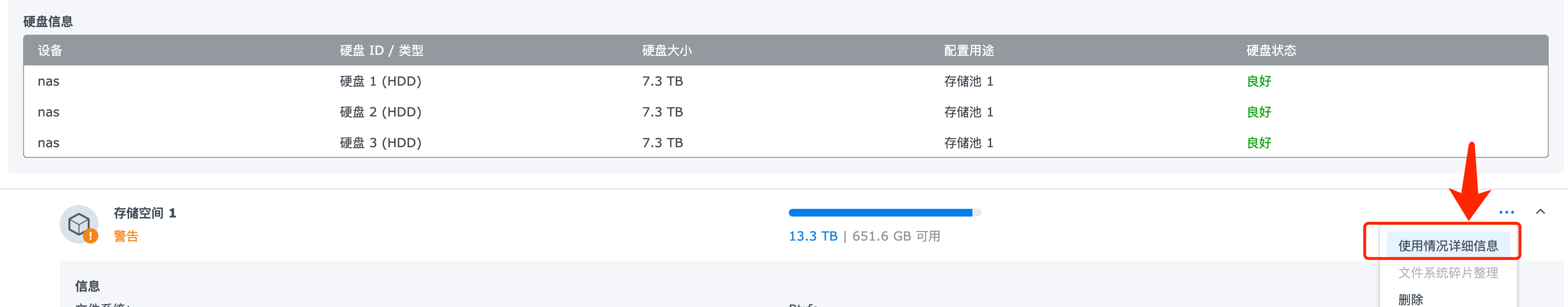Click the 13.3 TB used capacity text
The height and width of the screenshot is (307, 1568).
812,236
